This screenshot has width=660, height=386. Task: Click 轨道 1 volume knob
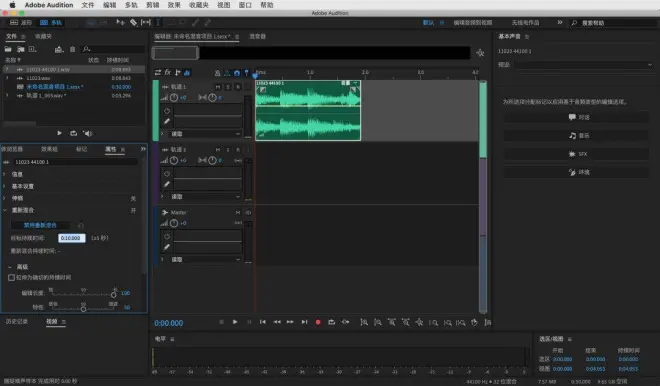pos(173,98)
